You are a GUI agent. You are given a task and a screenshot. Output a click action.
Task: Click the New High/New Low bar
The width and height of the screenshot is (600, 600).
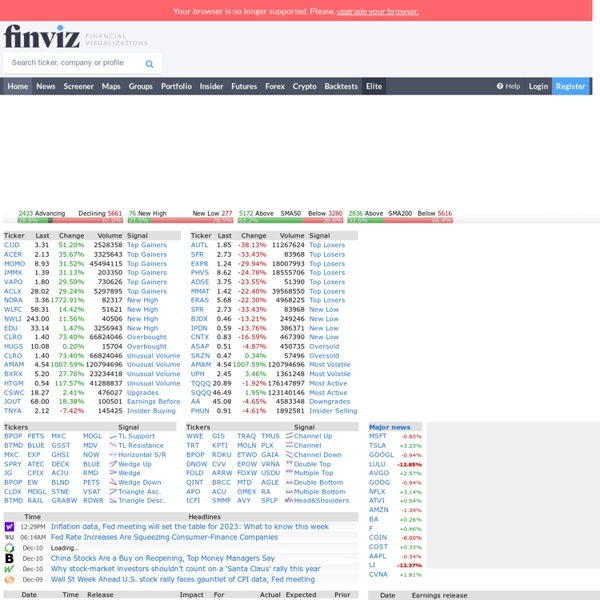click(x=180, y=220)
